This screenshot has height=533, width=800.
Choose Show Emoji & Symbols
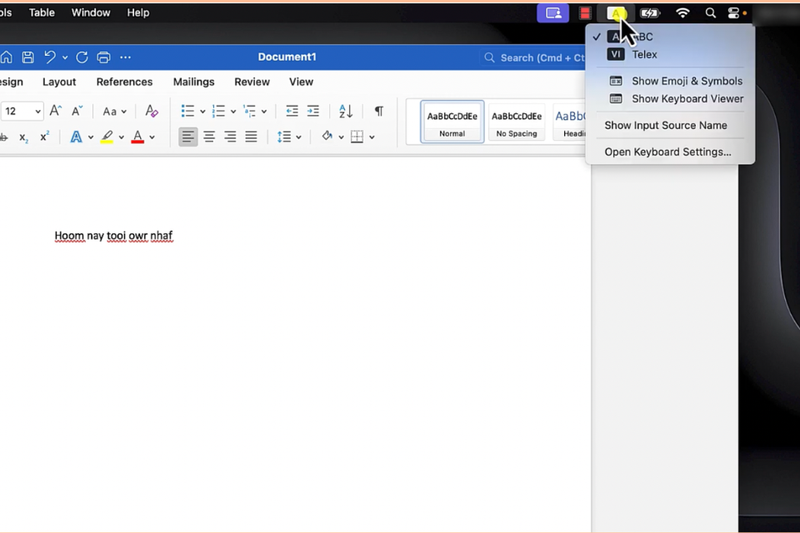(x=670, y=81)
